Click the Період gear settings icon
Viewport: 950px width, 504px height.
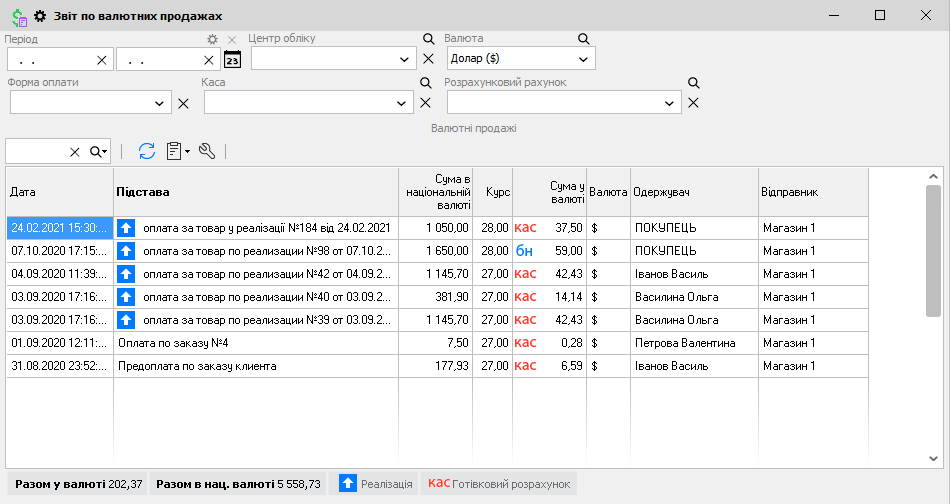pos(212,39)
